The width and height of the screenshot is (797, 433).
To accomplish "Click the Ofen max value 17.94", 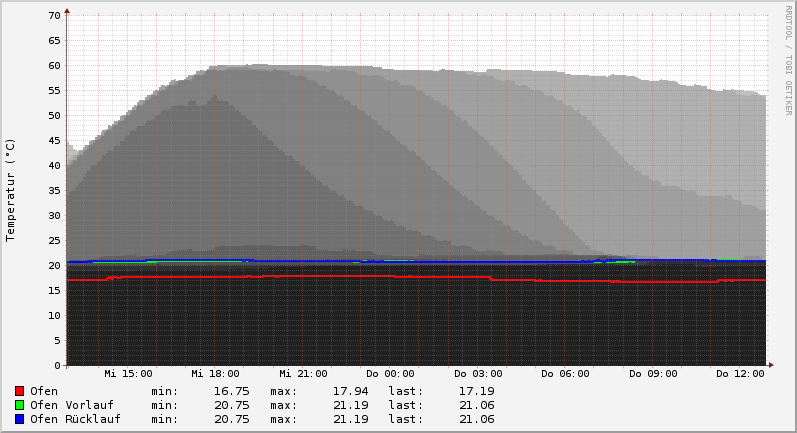I will tap(350, 391).
